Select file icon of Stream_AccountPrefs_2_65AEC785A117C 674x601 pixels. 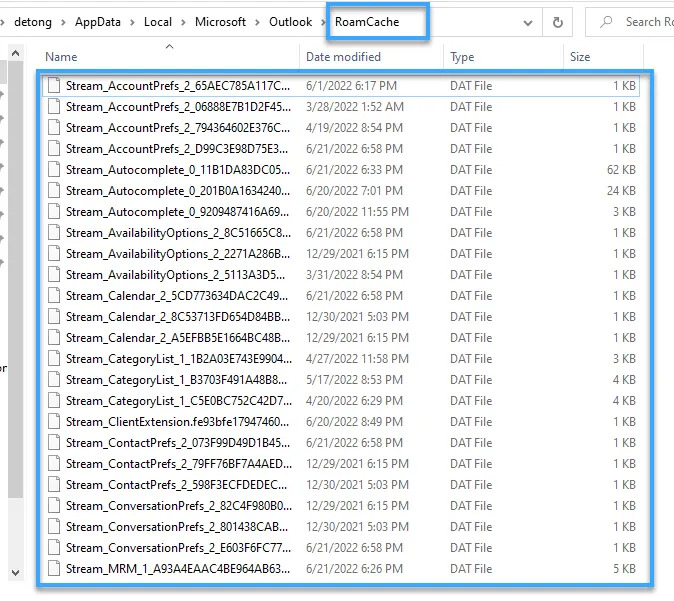tap(54, 86)
